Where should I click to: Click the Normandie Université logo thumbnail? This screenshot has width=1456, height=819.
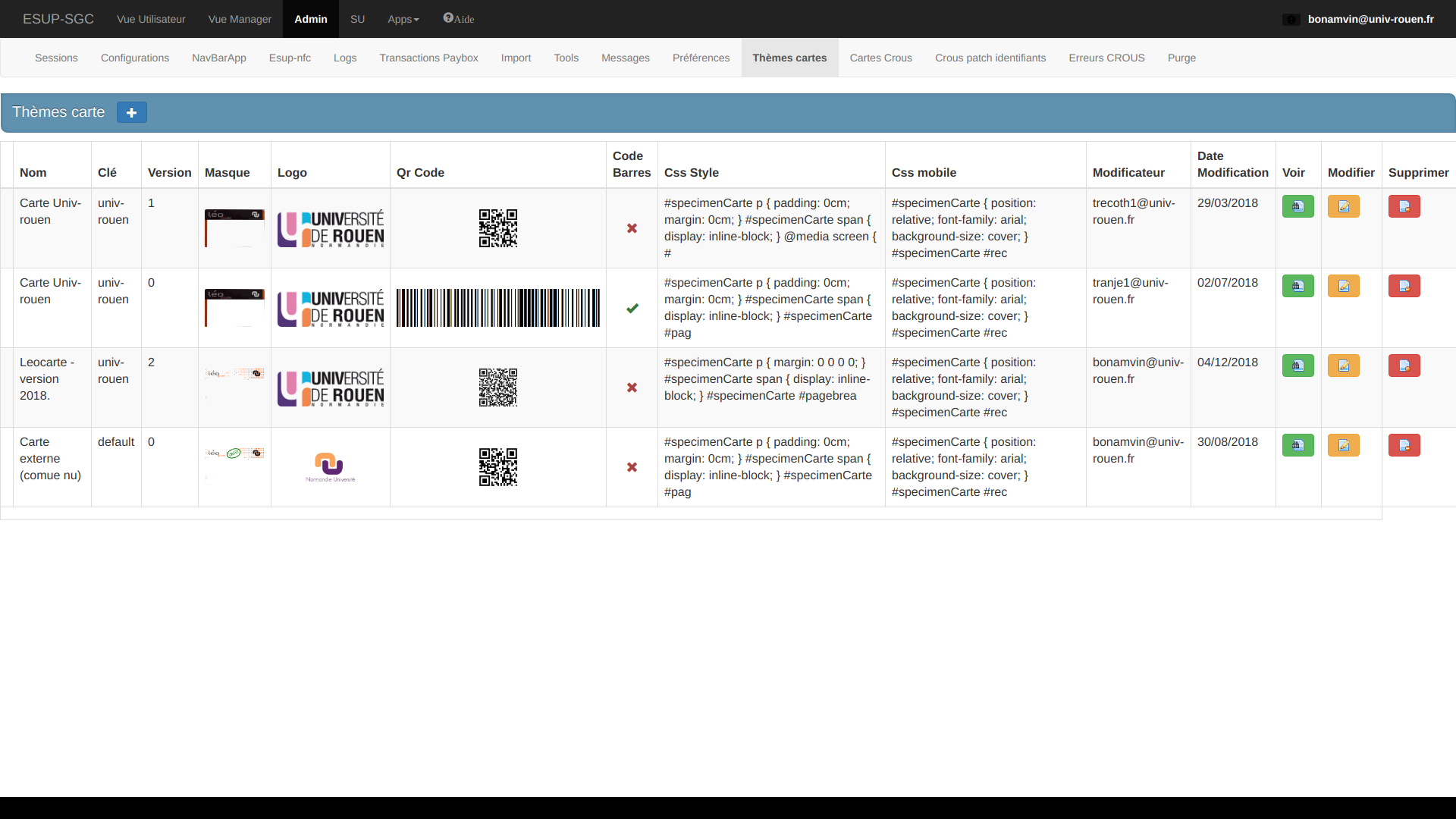pyautogui.click(x=330, y=466)
